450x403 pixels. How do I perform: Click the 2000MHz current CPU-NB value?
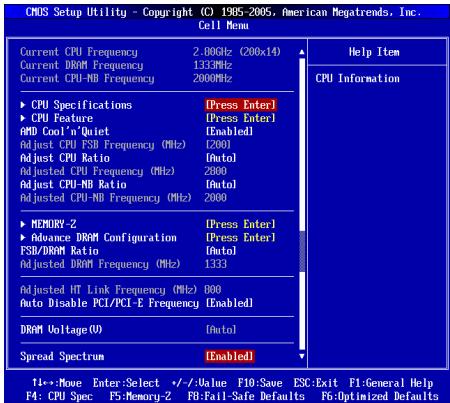[x=212, y=79]
